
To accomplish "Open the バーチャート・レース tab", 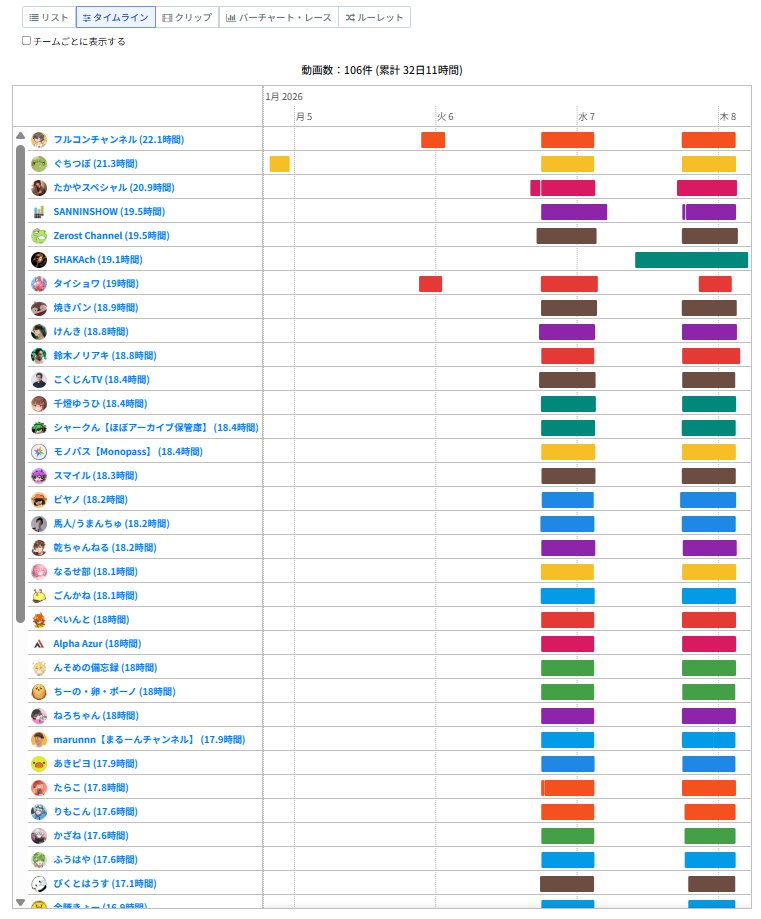I will (x=279, y=18).
